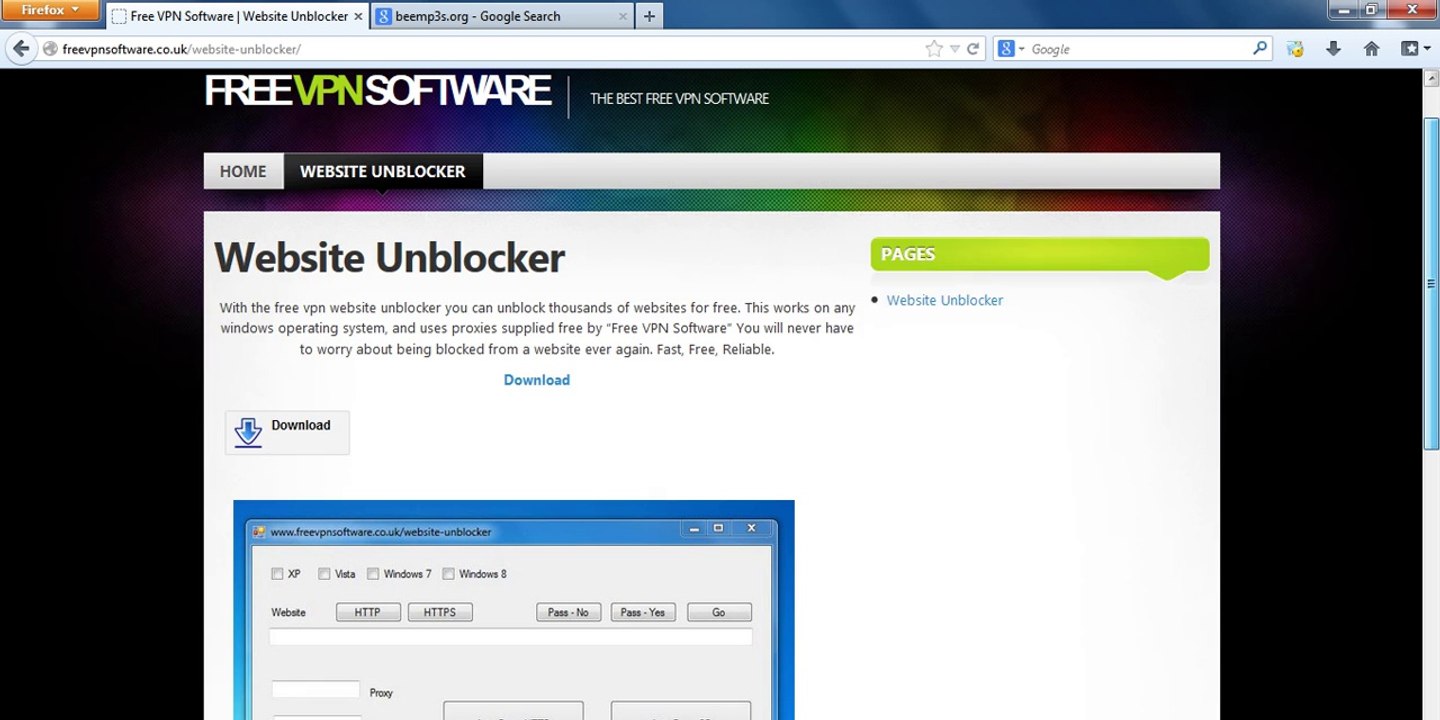Screen dimensions: 1440x720
Task: Click the blue Download text link
Action: click(x=537, y=380)
